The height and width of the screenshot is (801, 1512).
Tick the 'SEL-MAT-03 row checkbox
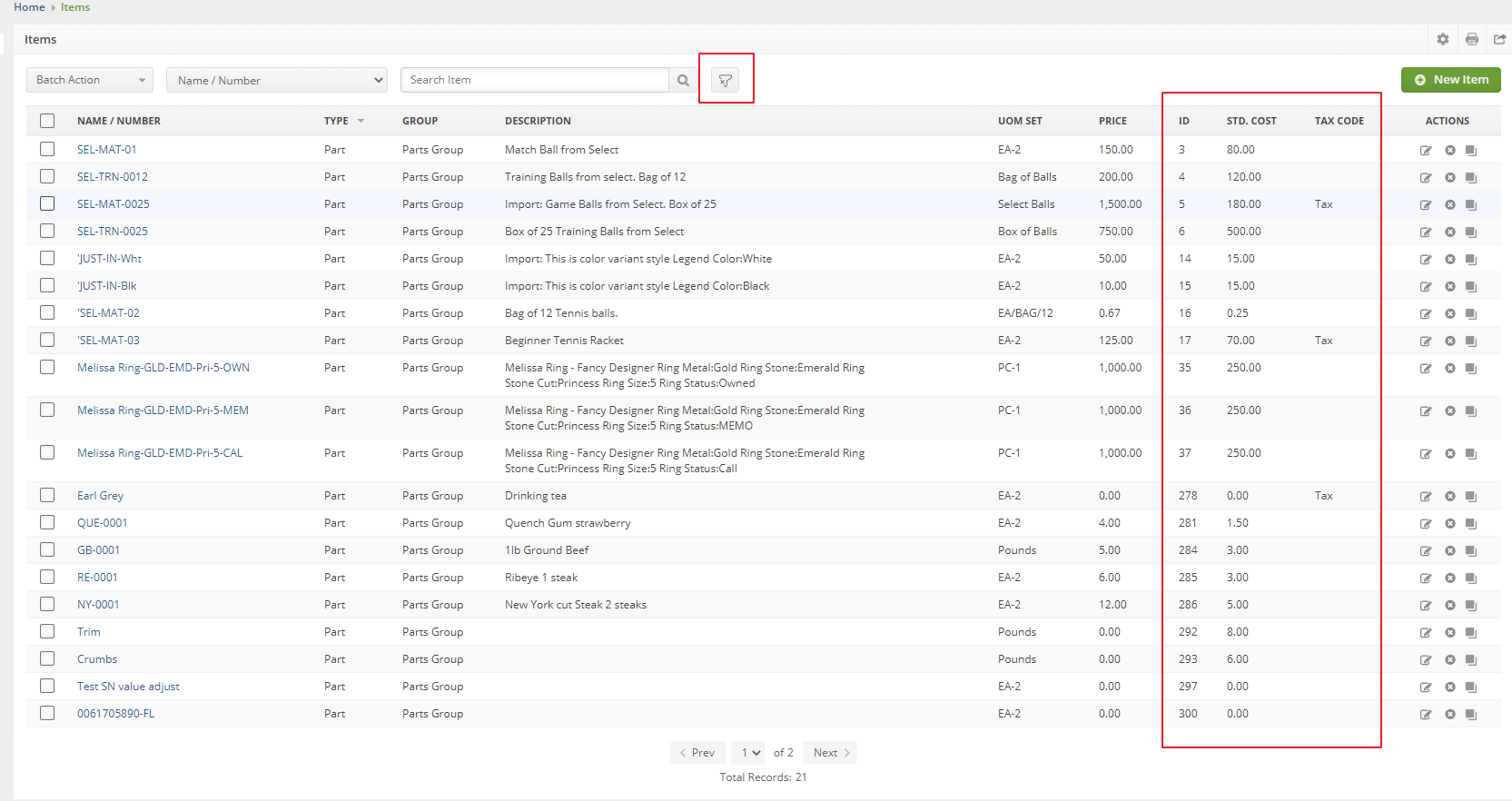click(x=47, y=340)
